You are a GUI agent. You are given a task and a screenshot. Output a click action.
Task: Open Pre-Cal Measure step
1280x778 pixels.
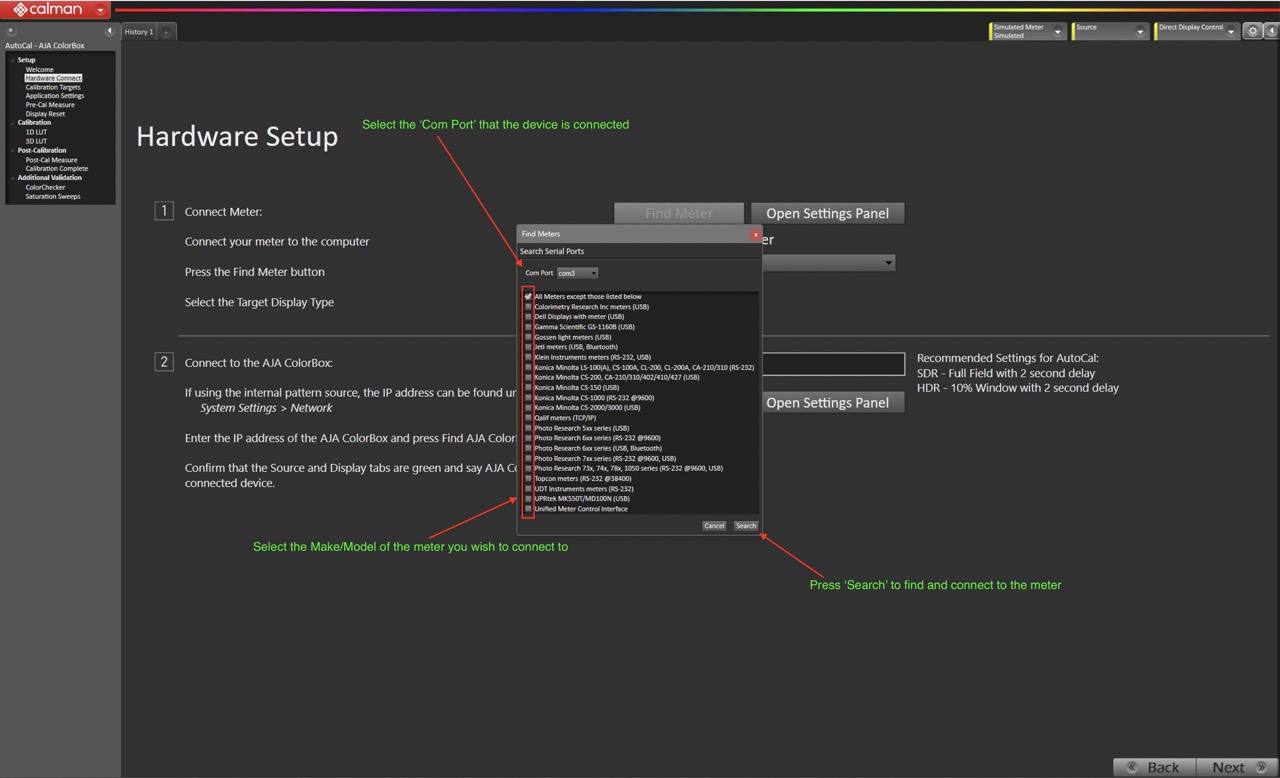50,105
